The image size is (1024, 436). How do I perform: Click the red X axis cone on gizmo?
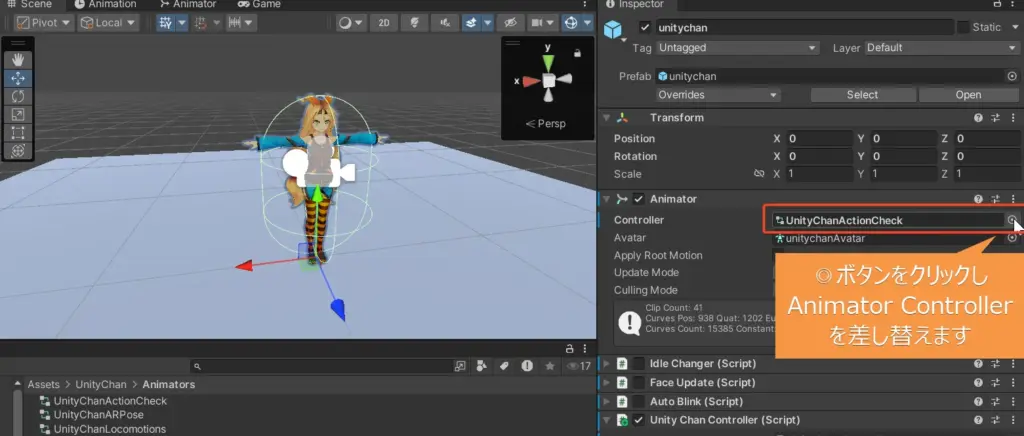[531, 81]
